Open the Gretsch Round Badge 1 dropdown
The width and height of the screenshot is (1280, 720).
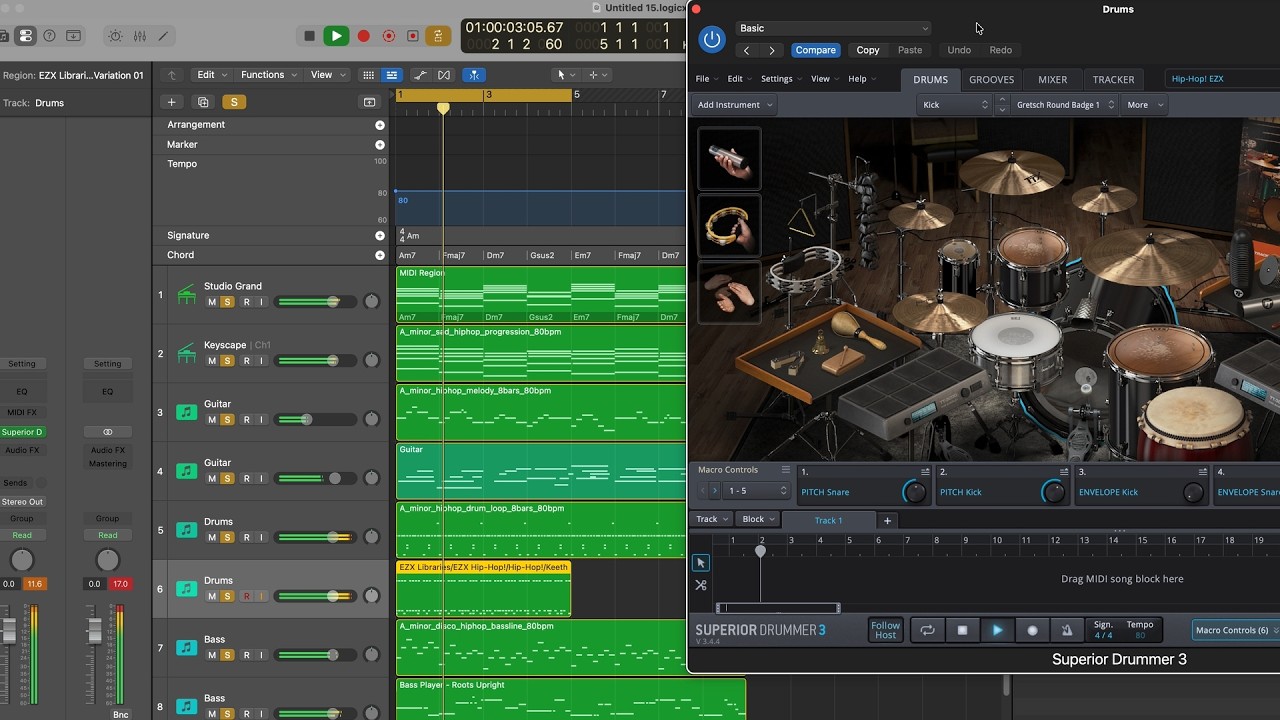coord(1065,105)
